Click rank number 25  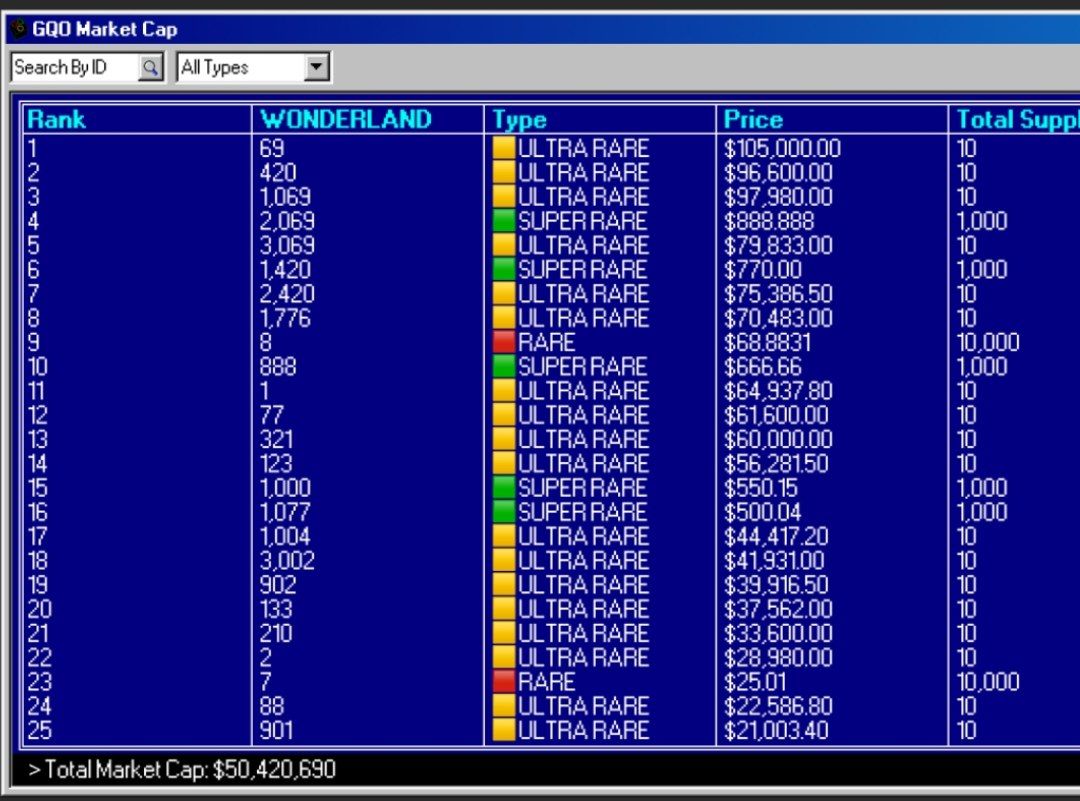tap(39, 730)
